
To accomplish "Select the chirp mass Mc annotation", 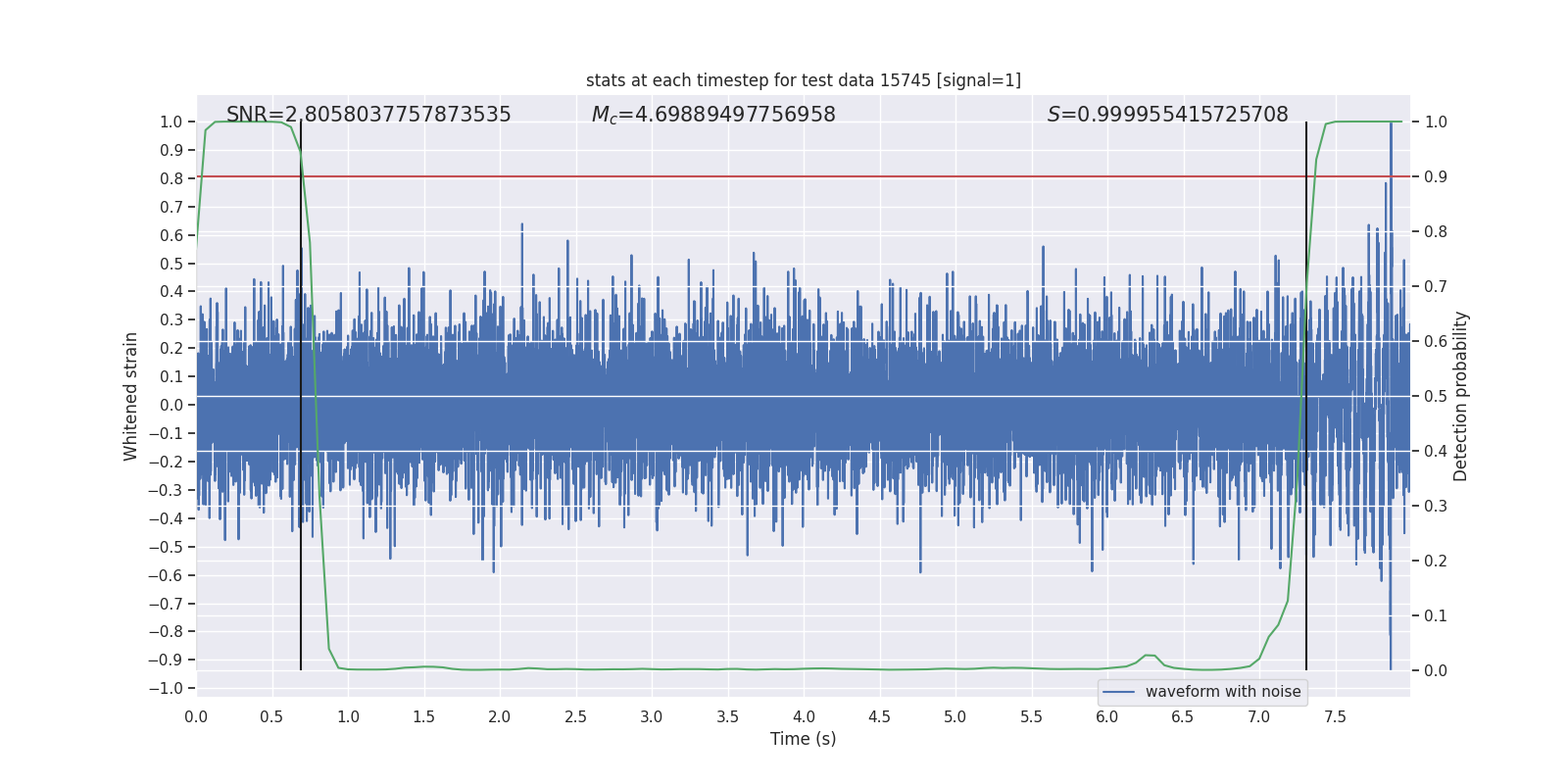I will click(x=713, y=115).
